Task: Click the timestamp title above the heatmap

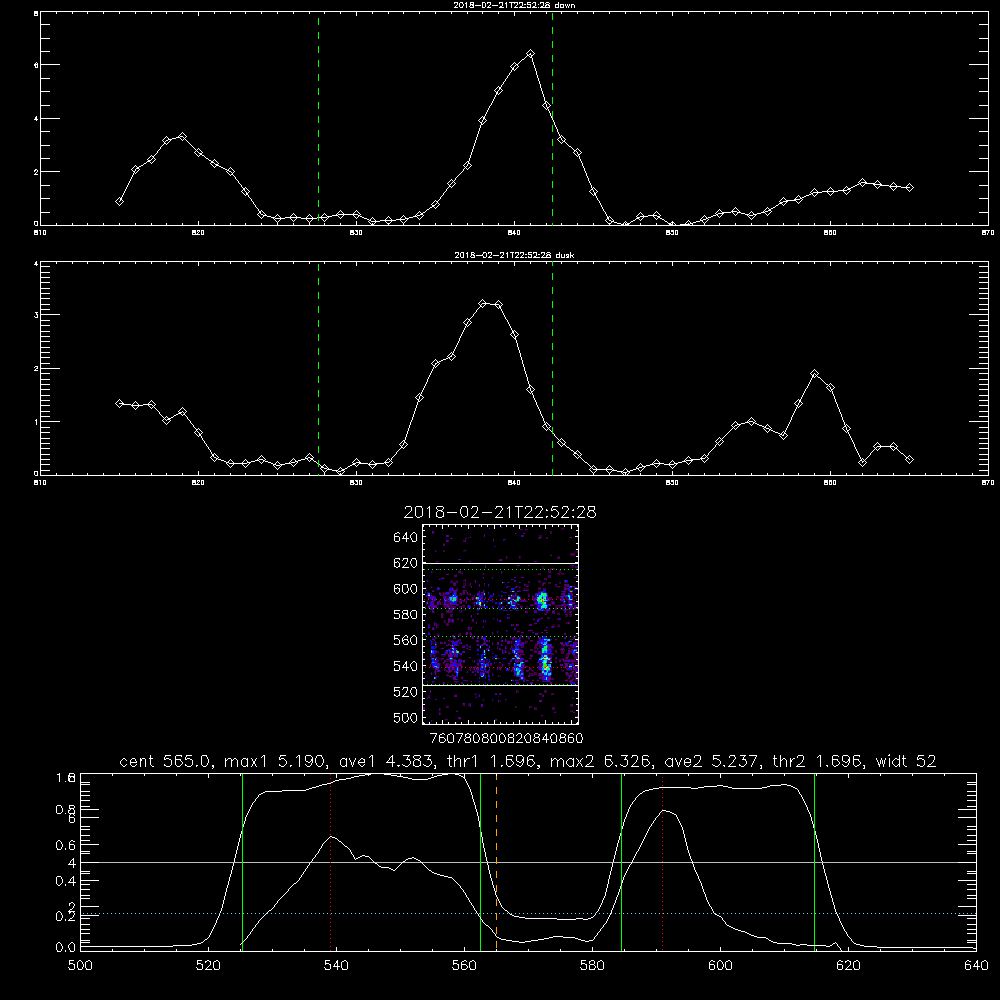Action: pos(500,513)
